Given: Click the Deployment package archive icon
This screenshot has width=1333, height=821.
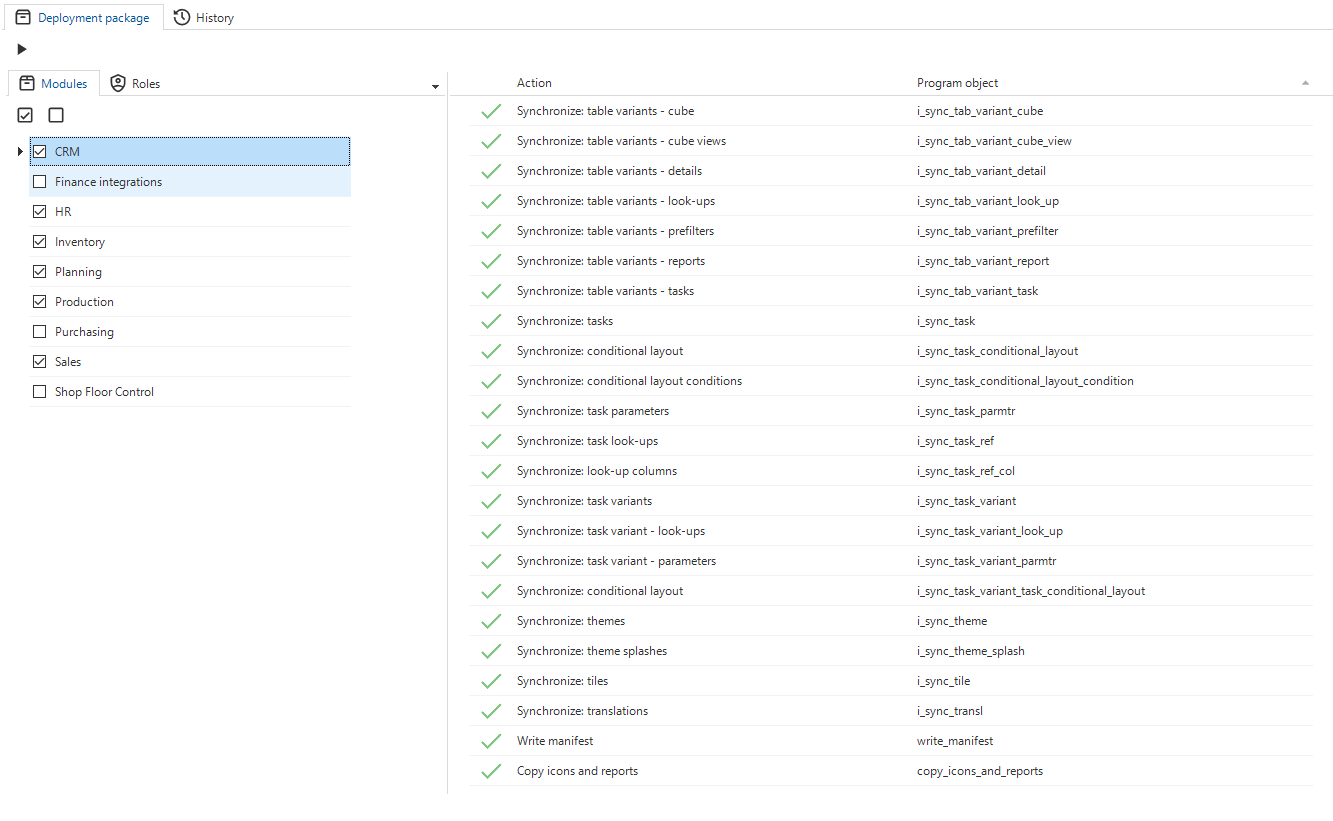Looking at the screenshot, I should pyautogui.click(x=23, y=18).
